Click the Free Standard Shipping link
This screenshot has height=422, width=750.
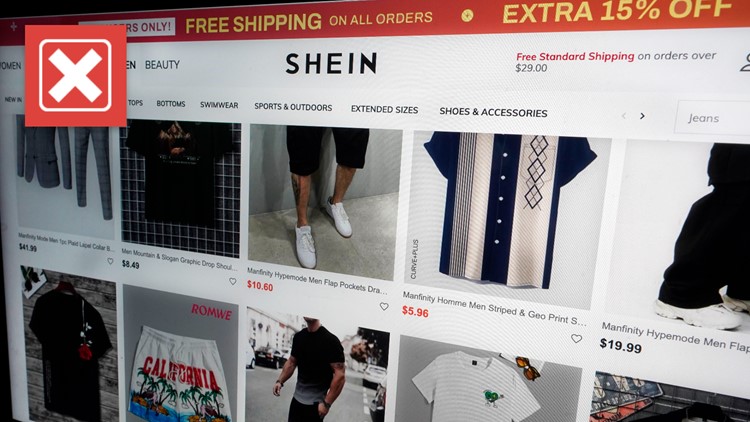(575, 56)
